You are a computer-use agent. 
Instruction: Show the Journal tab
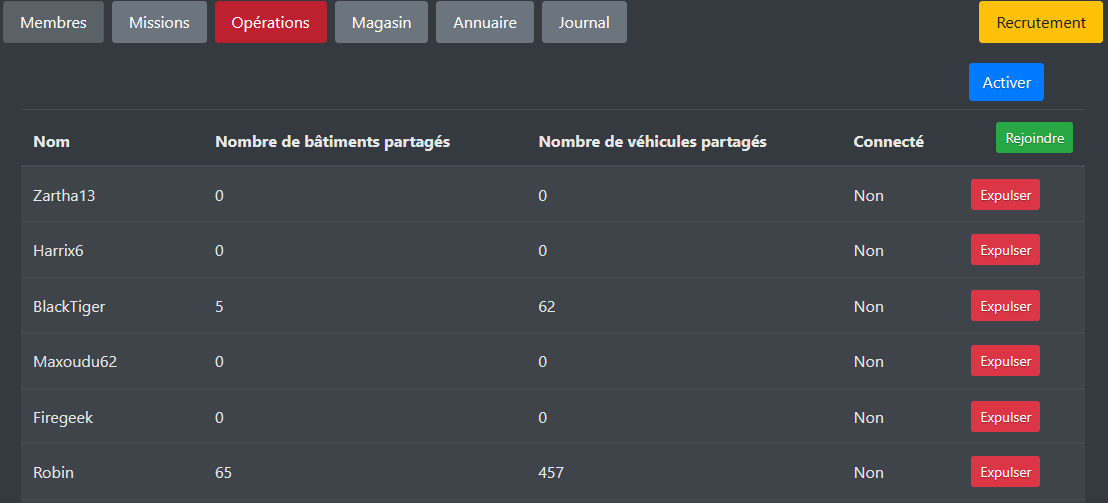[x=584, y=22]
